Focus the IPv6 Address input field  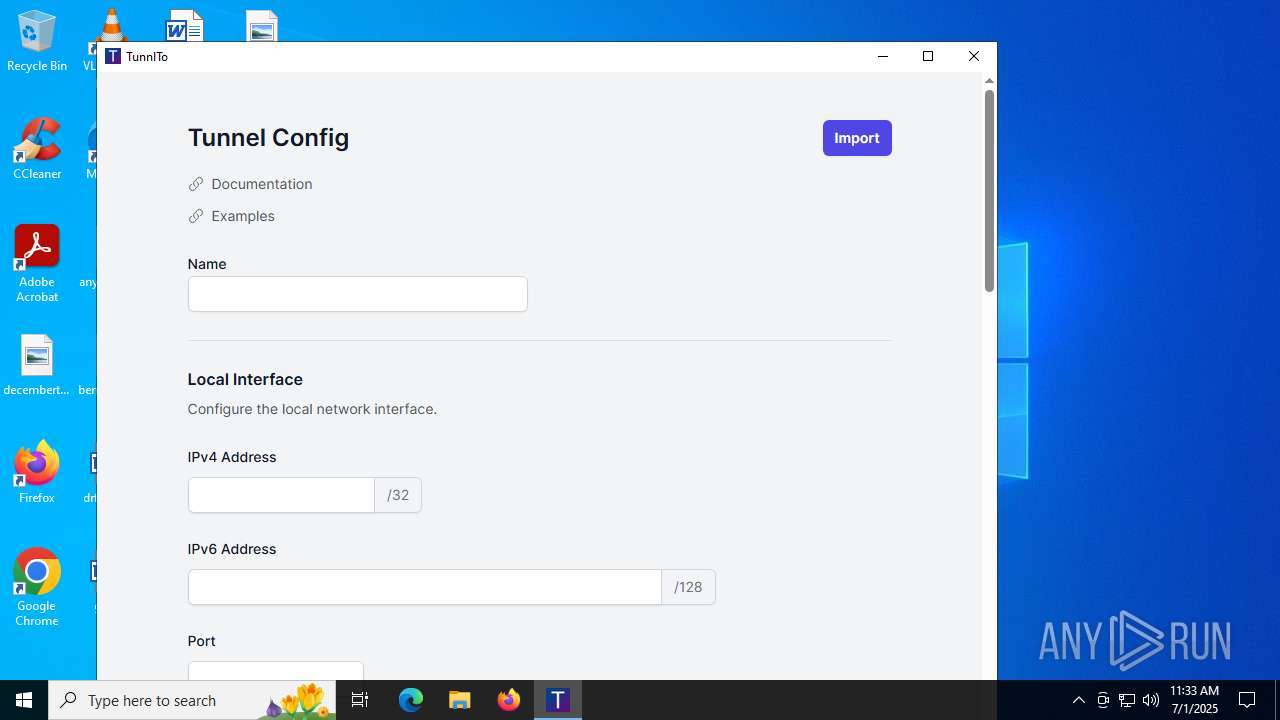[424, 587]
